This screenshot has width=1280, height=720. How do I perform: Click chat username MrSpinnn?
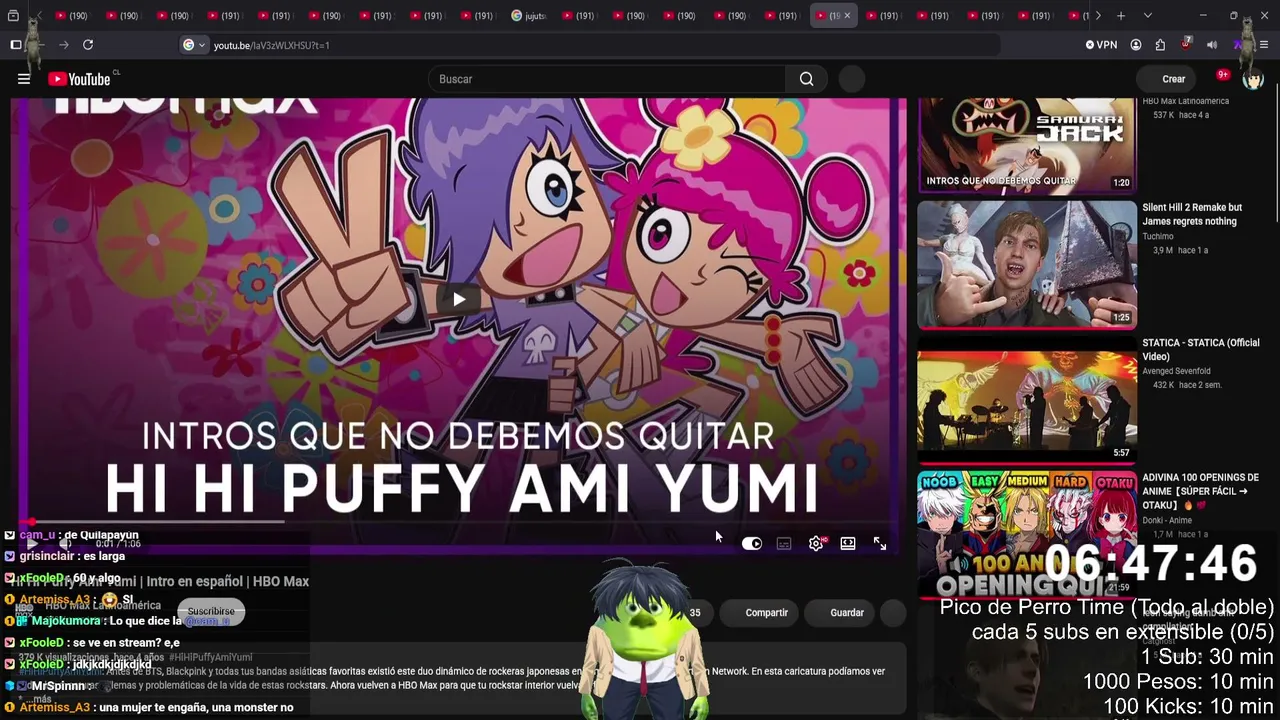pos(59,686)
